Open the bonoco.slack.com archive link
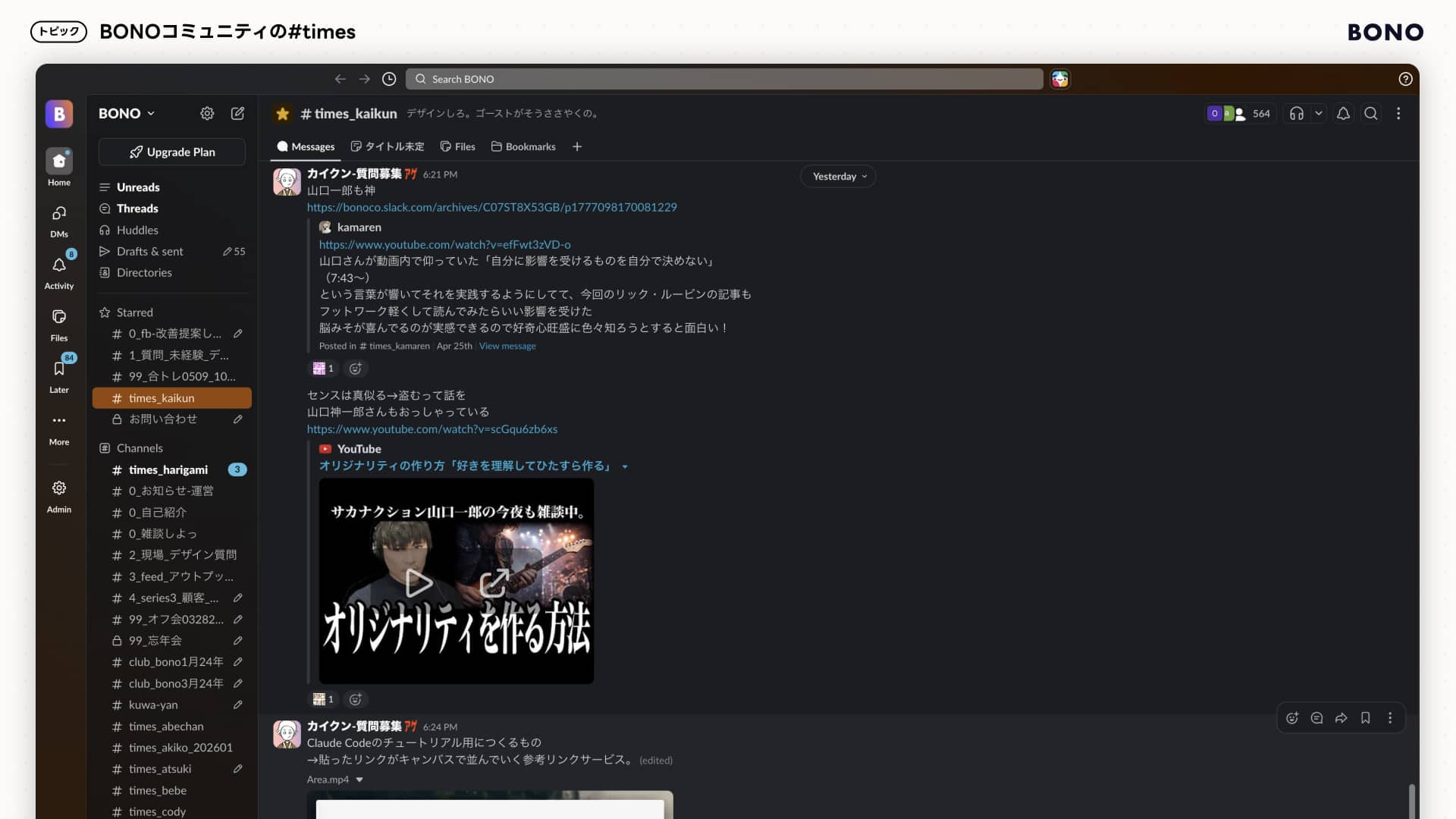1456x819 pixels. [491, 207]
